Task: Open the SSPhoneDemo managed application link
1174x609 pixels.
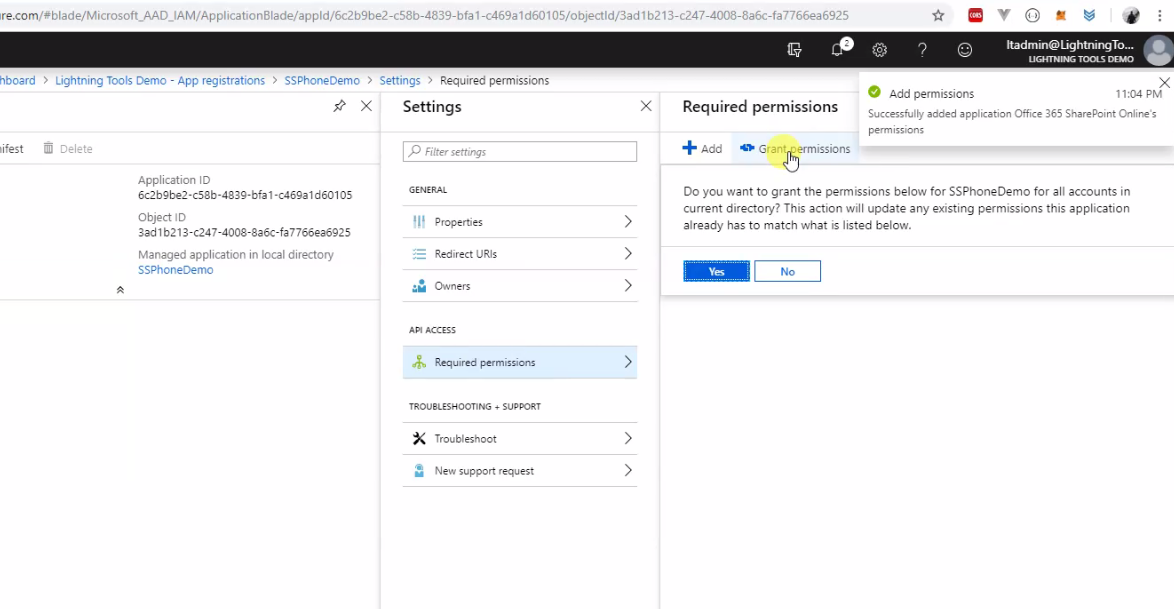Action: pyautogui.click(x=175, y=270)
